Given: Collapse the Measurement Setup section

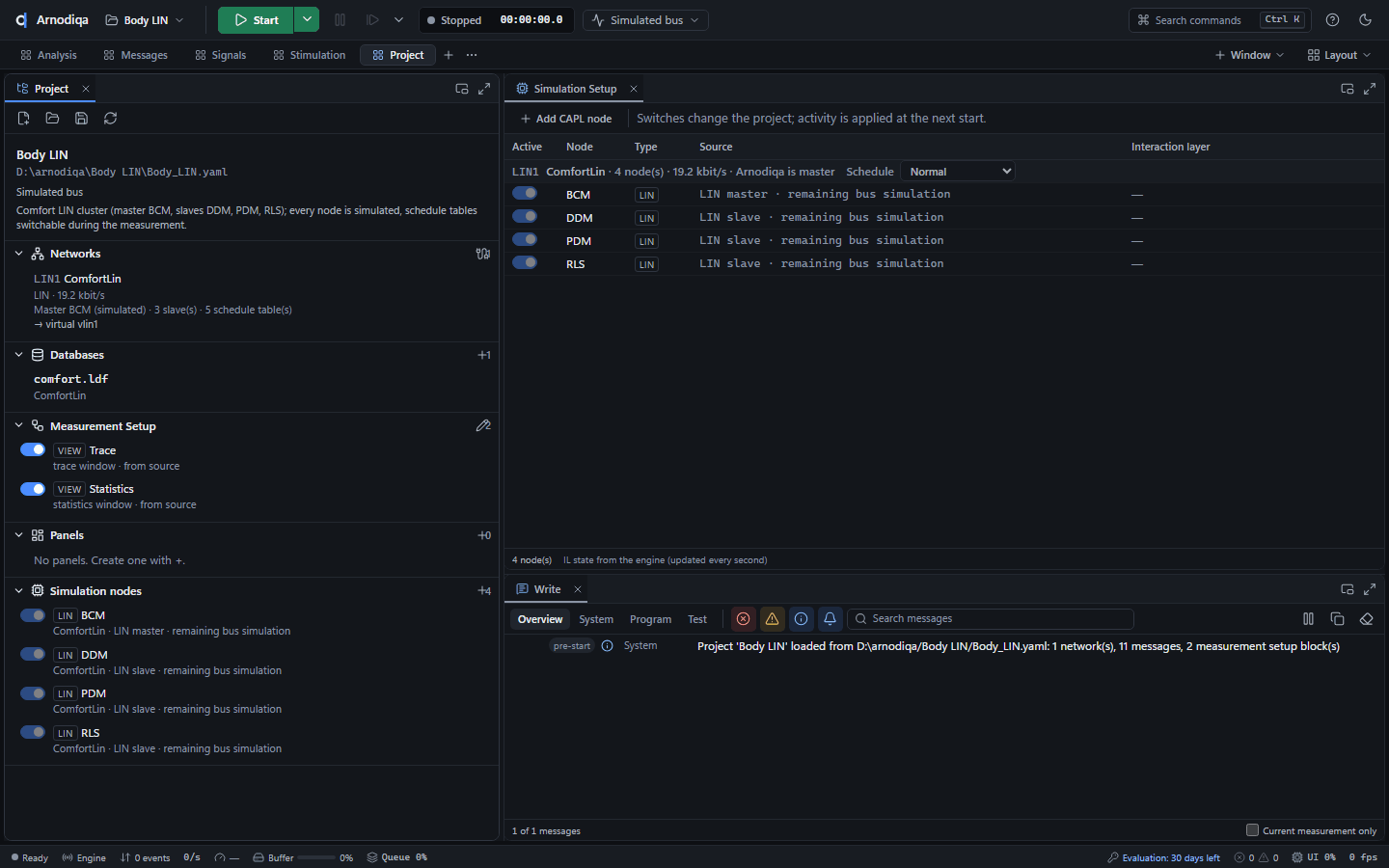Looking at the screenshot, I should (x=18, y=425).
